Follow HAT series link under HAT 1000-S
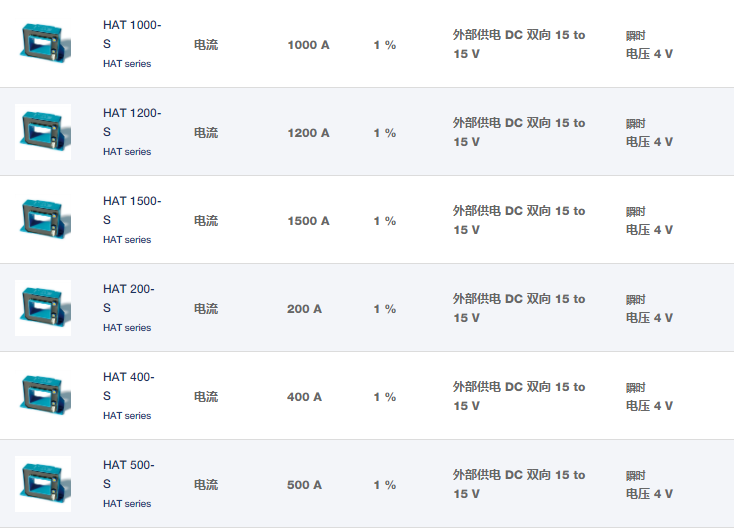Viewport: 741px width, 530px height. click(127, 64)
